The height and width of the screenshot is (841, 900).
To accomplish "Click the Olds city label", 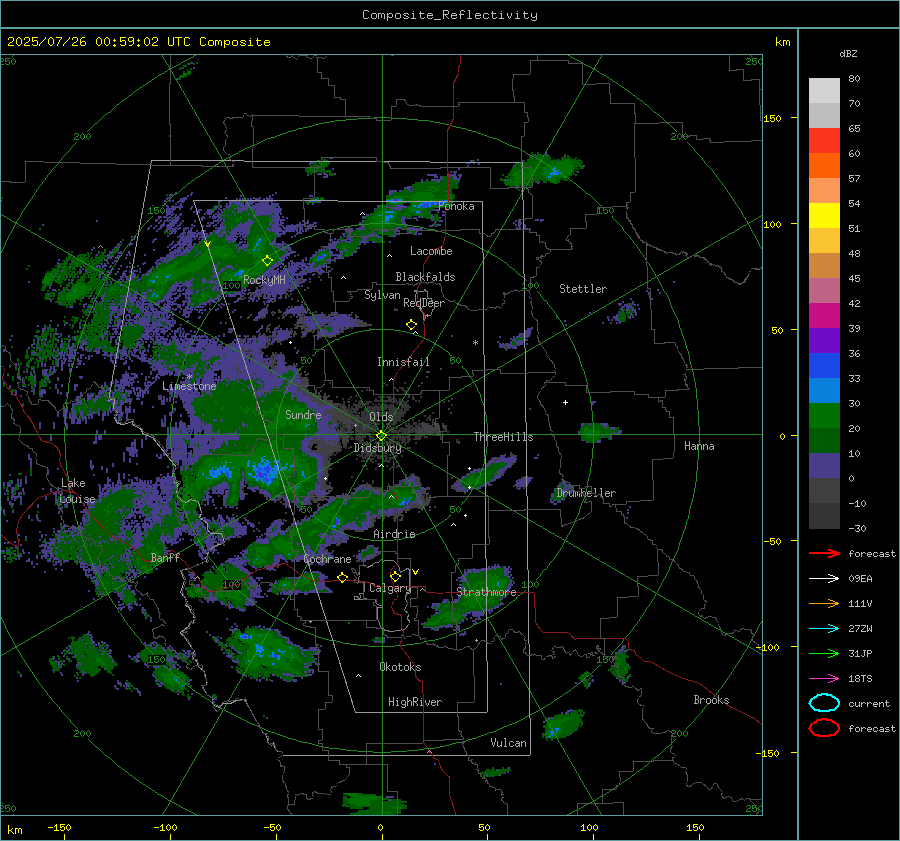I will coord(381,417).
